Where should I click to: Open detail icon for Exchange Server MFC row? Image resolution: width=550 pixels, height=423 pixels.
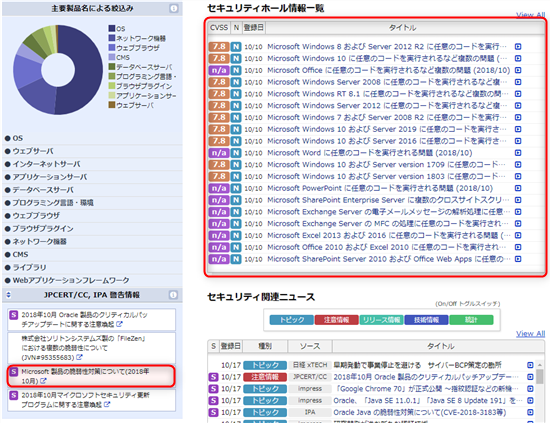pos(518,224)
